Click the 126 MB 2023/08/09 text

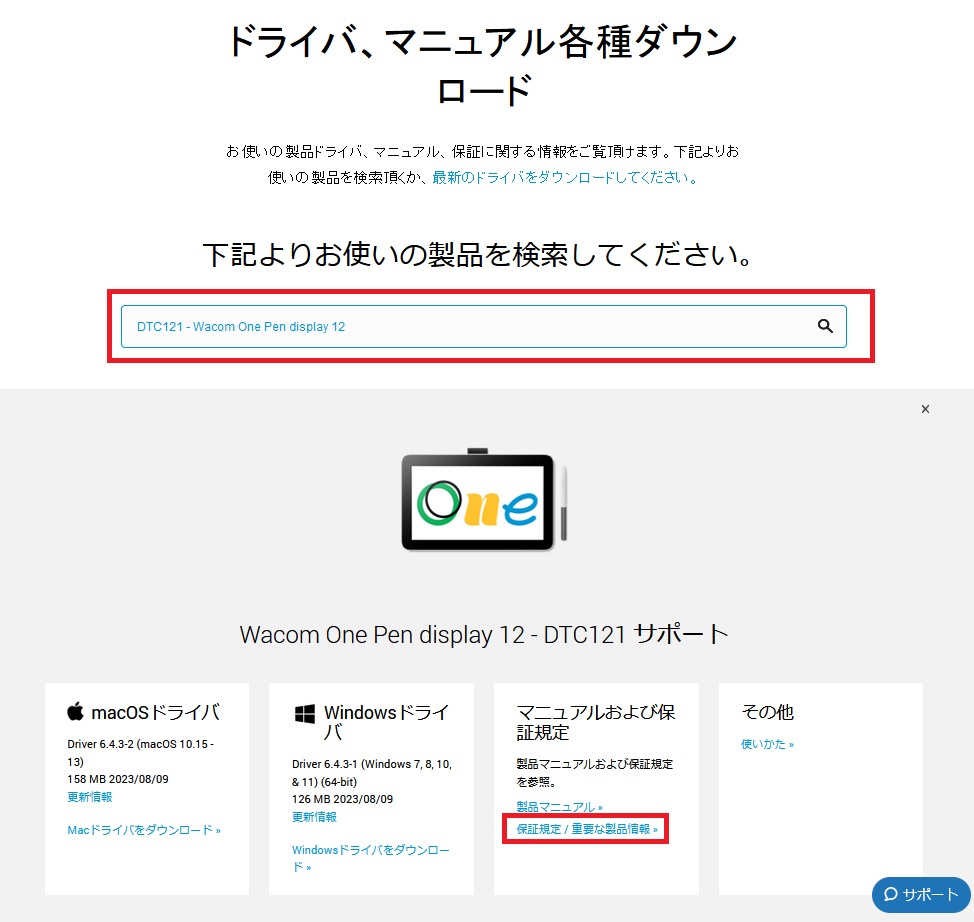[x=342, y=799]
